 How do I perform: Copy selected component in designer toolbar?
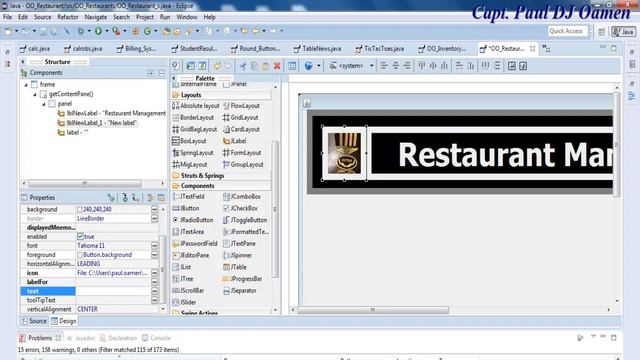(254, 66)
